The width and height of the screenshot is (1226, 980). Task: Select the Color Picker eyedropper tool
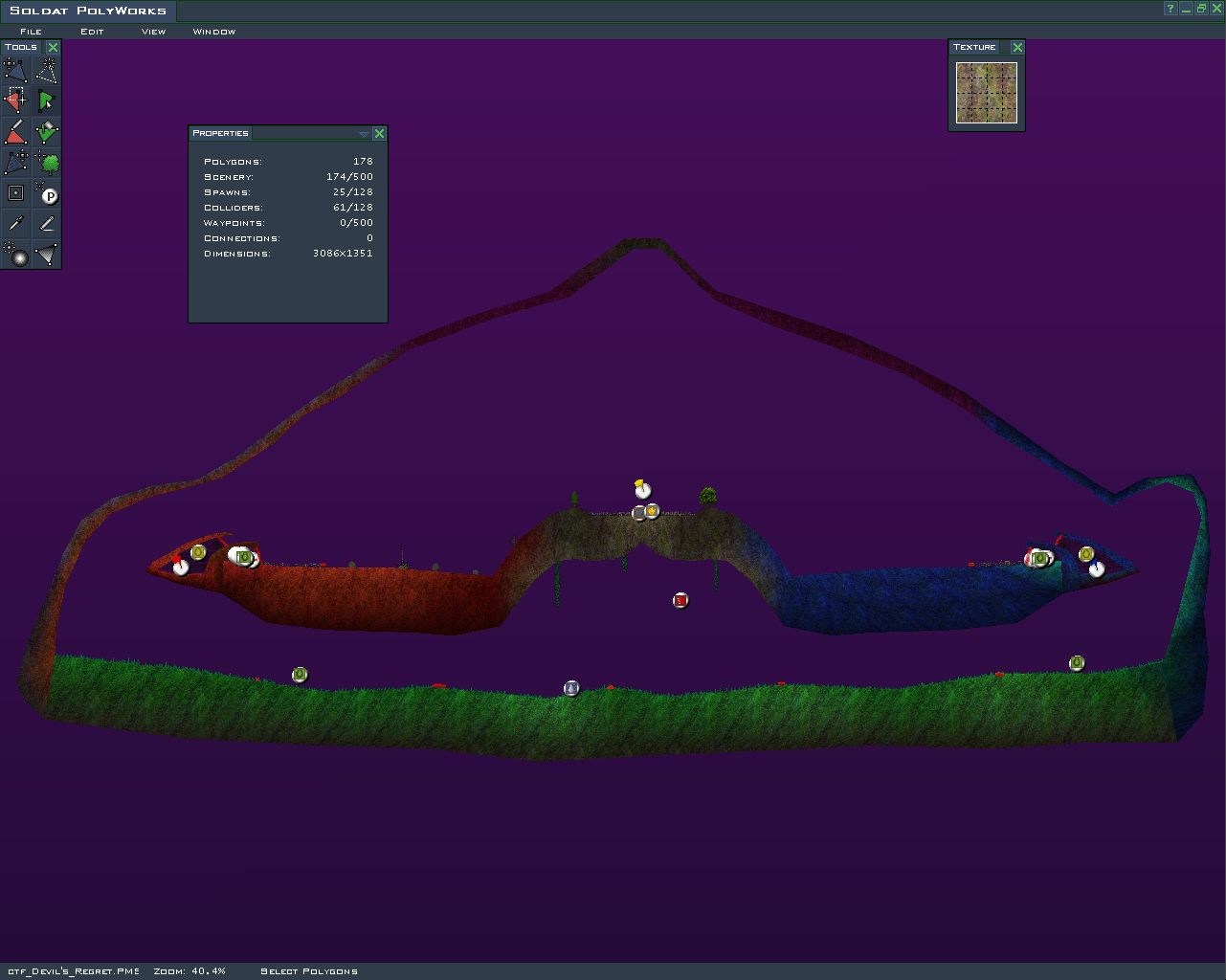point(15,223)
